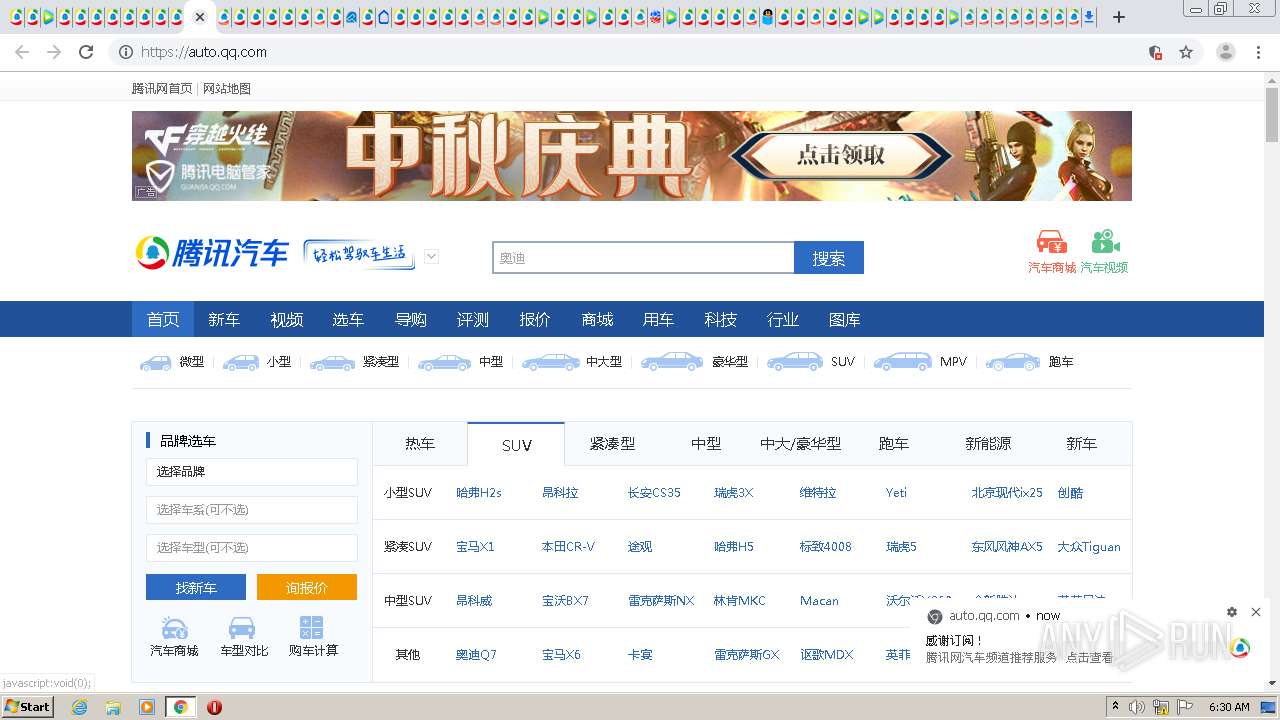Click the 找新车 button
1280x720 pixels.
pyautogui.click(x=196, y=587)
